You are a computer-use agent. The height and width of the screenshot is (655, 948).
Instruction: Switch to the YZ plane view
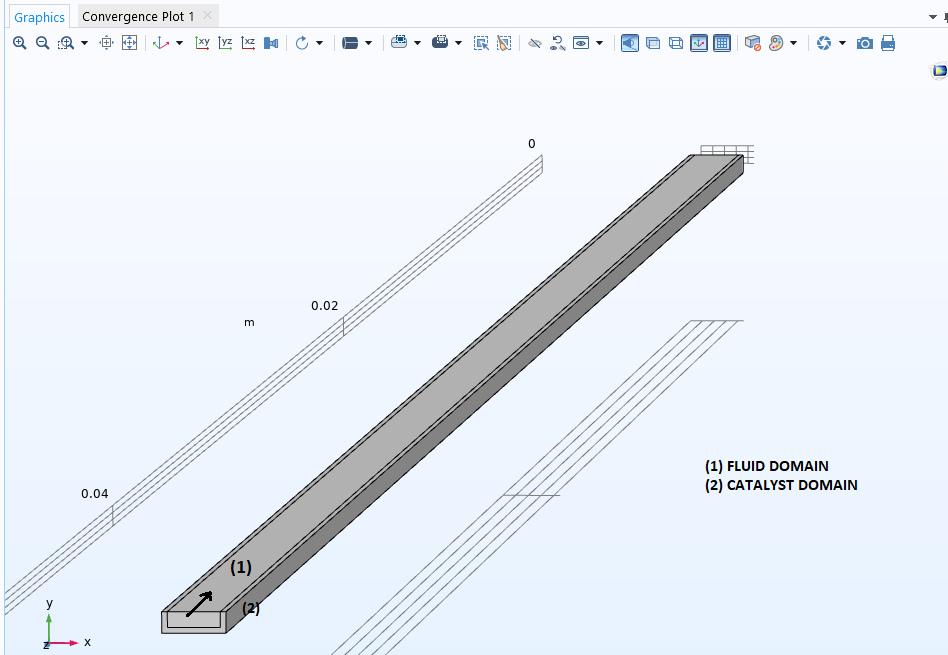point(226,43)
